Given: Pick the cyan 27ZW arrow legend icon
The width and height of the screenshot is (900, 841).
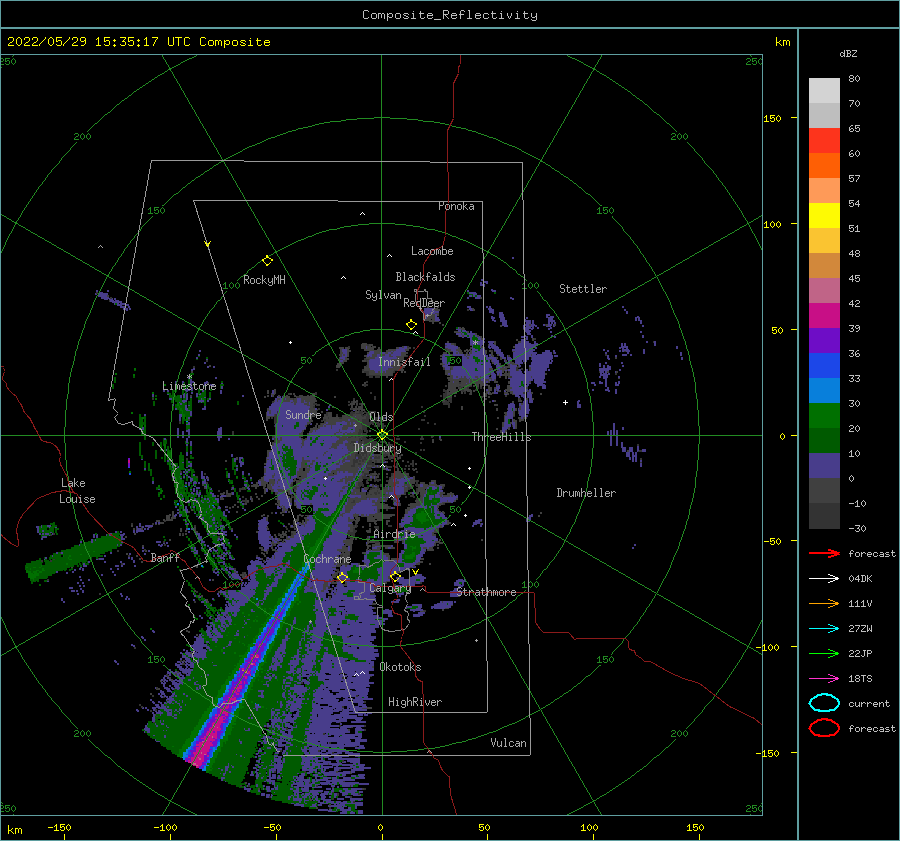Looking at the screenshot, I should click(x=824, y=629).
